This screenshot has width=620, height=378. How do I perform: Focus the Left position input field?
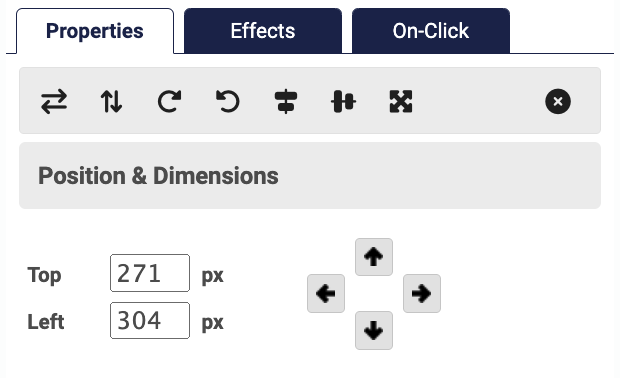[150, 320]
